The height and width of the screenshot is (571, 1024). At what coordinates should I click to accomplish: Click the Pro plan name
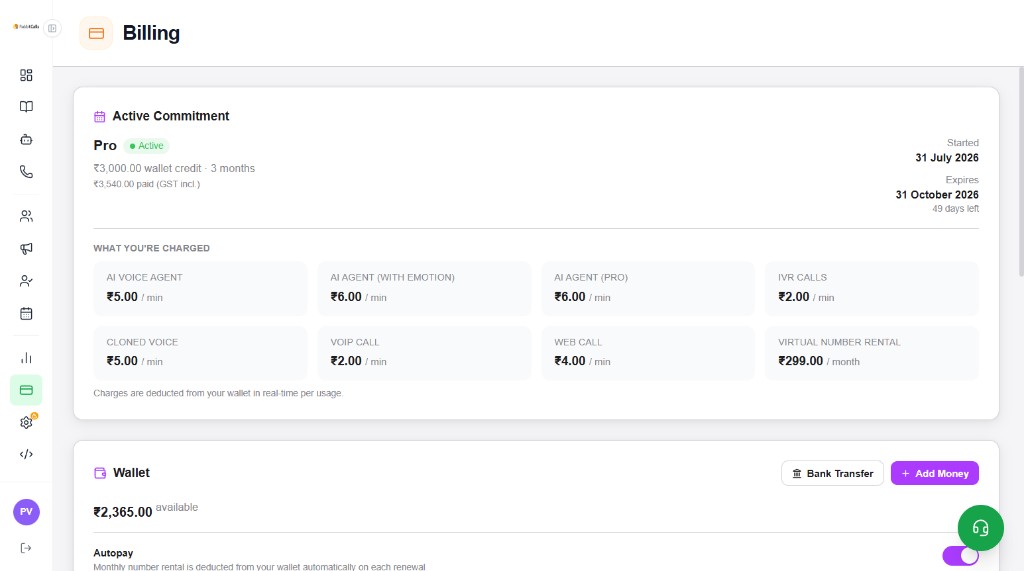105,146
